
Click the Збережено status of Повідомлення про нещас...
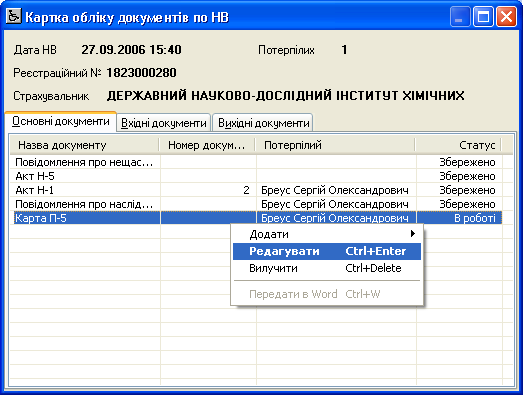coord(467,162)
